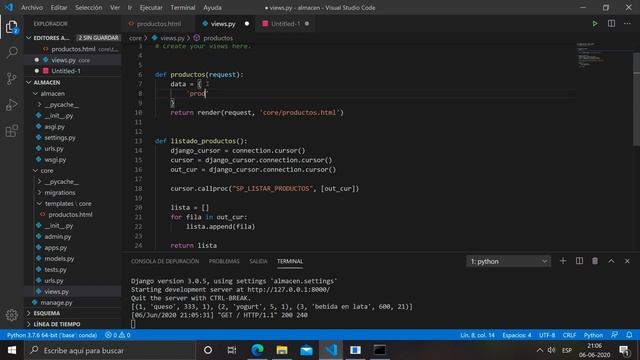Open settings.py in the explorer
The image size is (640, 360).
tap(60, 138)
